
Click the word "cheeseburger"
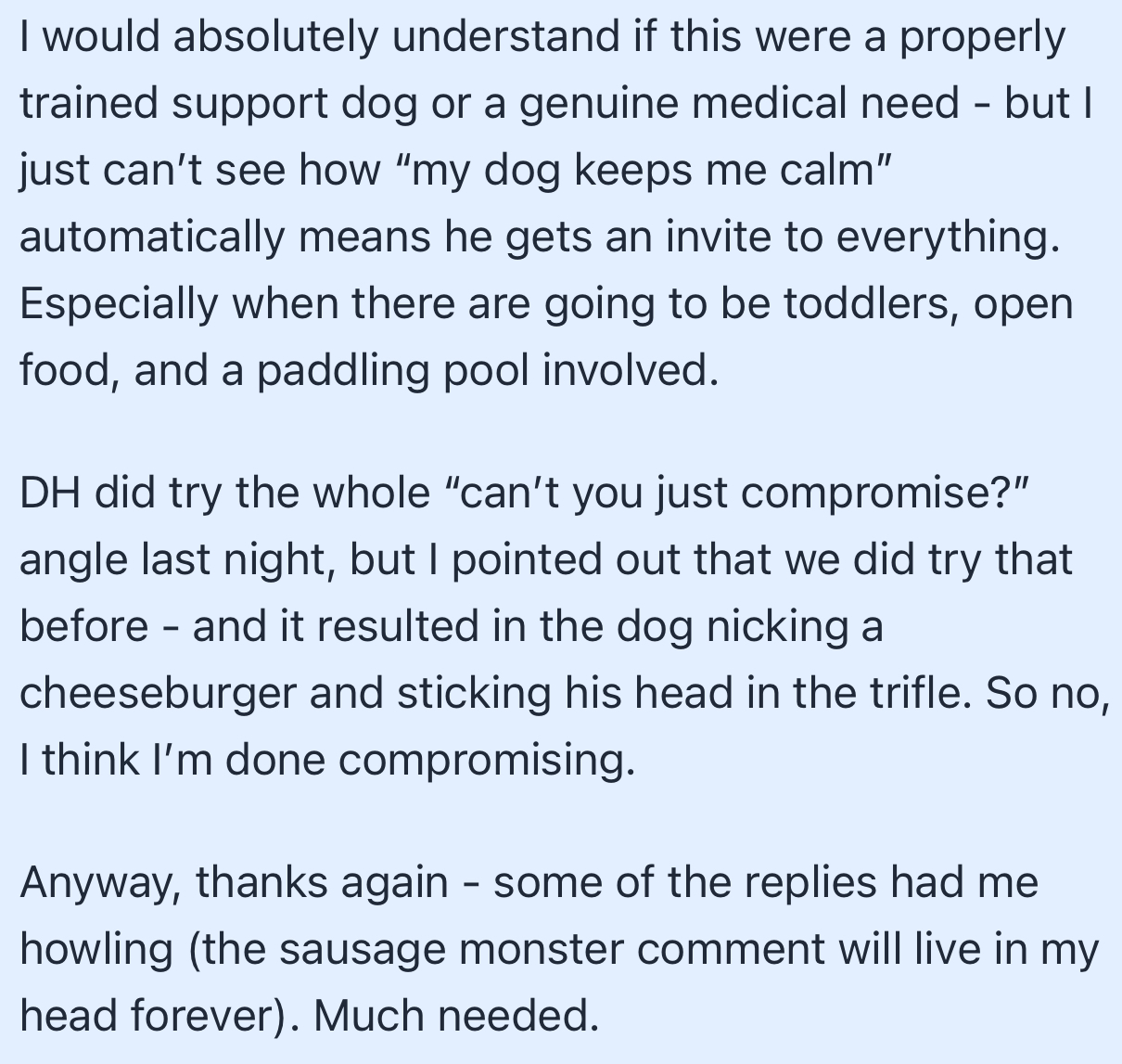tap(157, 694)
